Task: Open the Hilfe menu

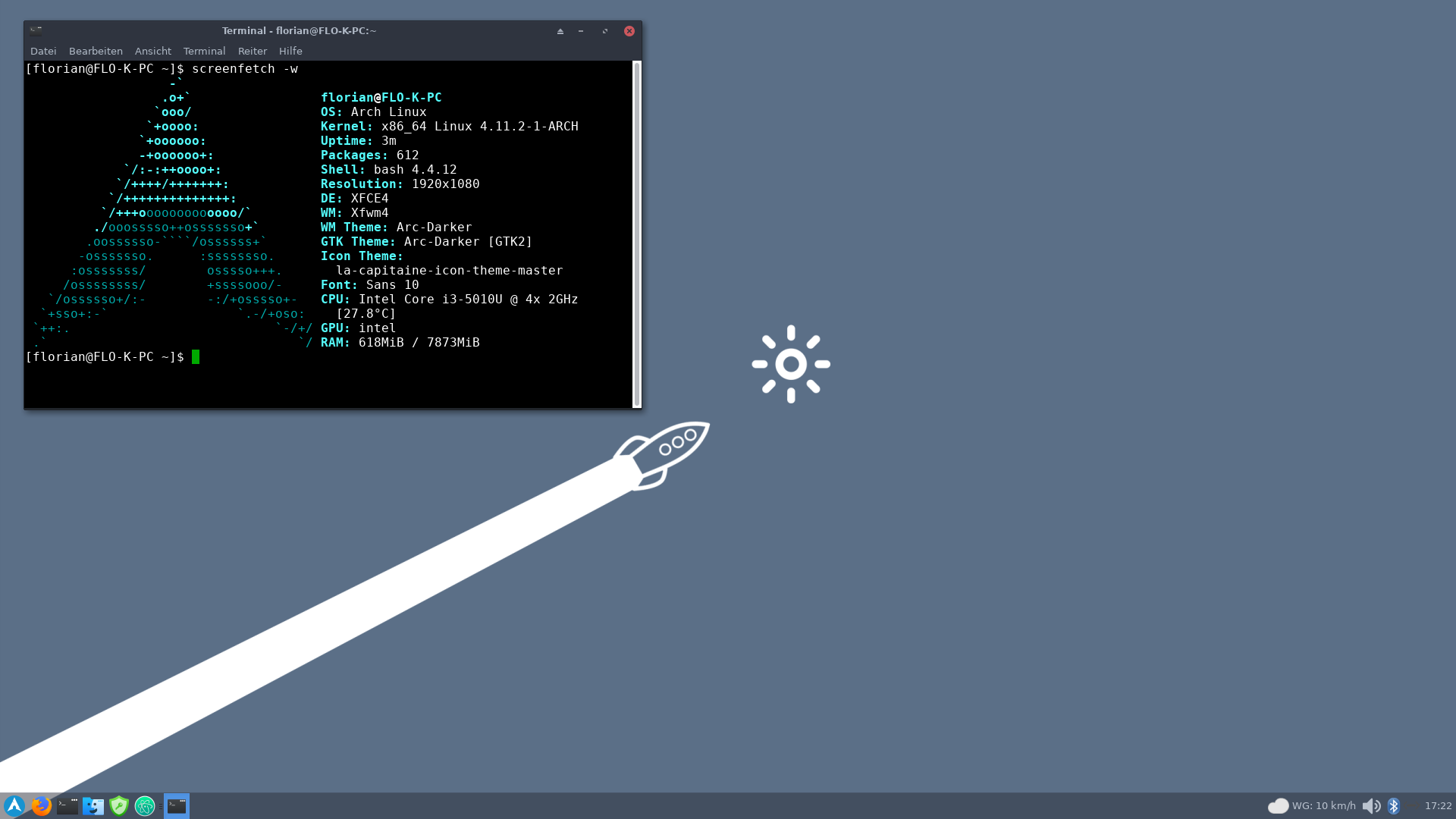Action: tap(290, 51)
